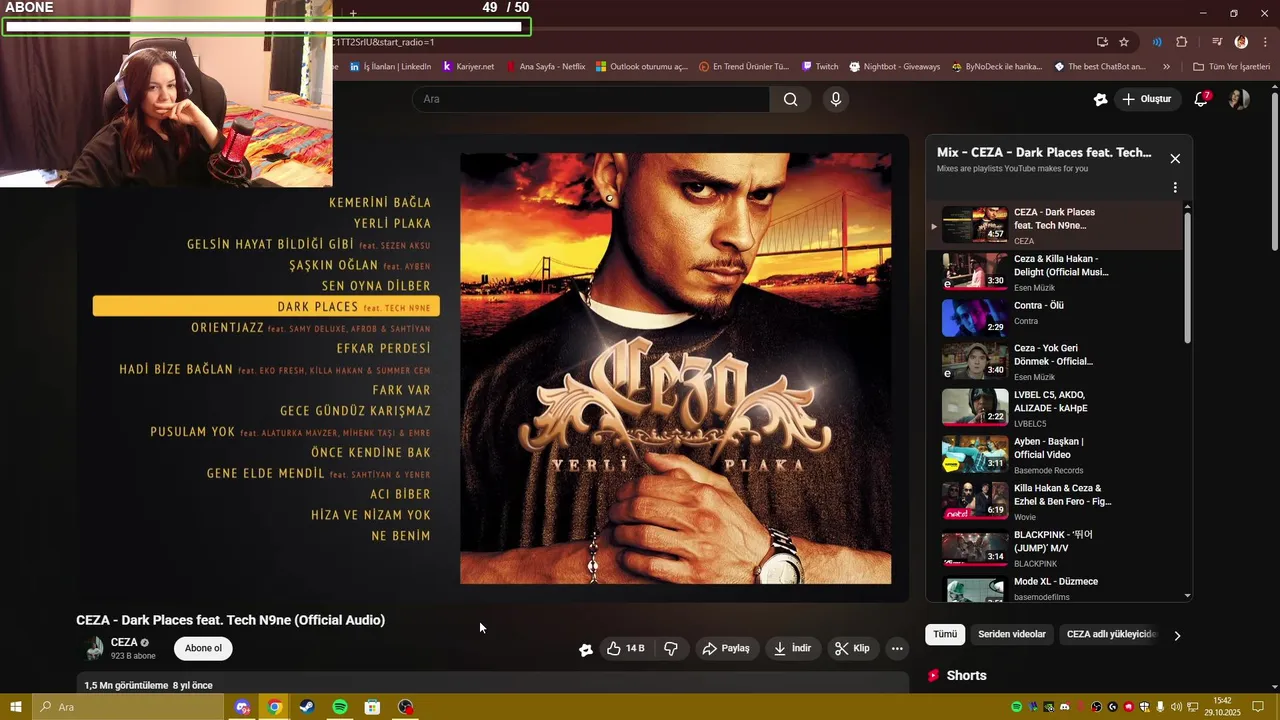Screen dimensions: 1280x720
Task: Click the CEZA channel name link
Action: 124,642
